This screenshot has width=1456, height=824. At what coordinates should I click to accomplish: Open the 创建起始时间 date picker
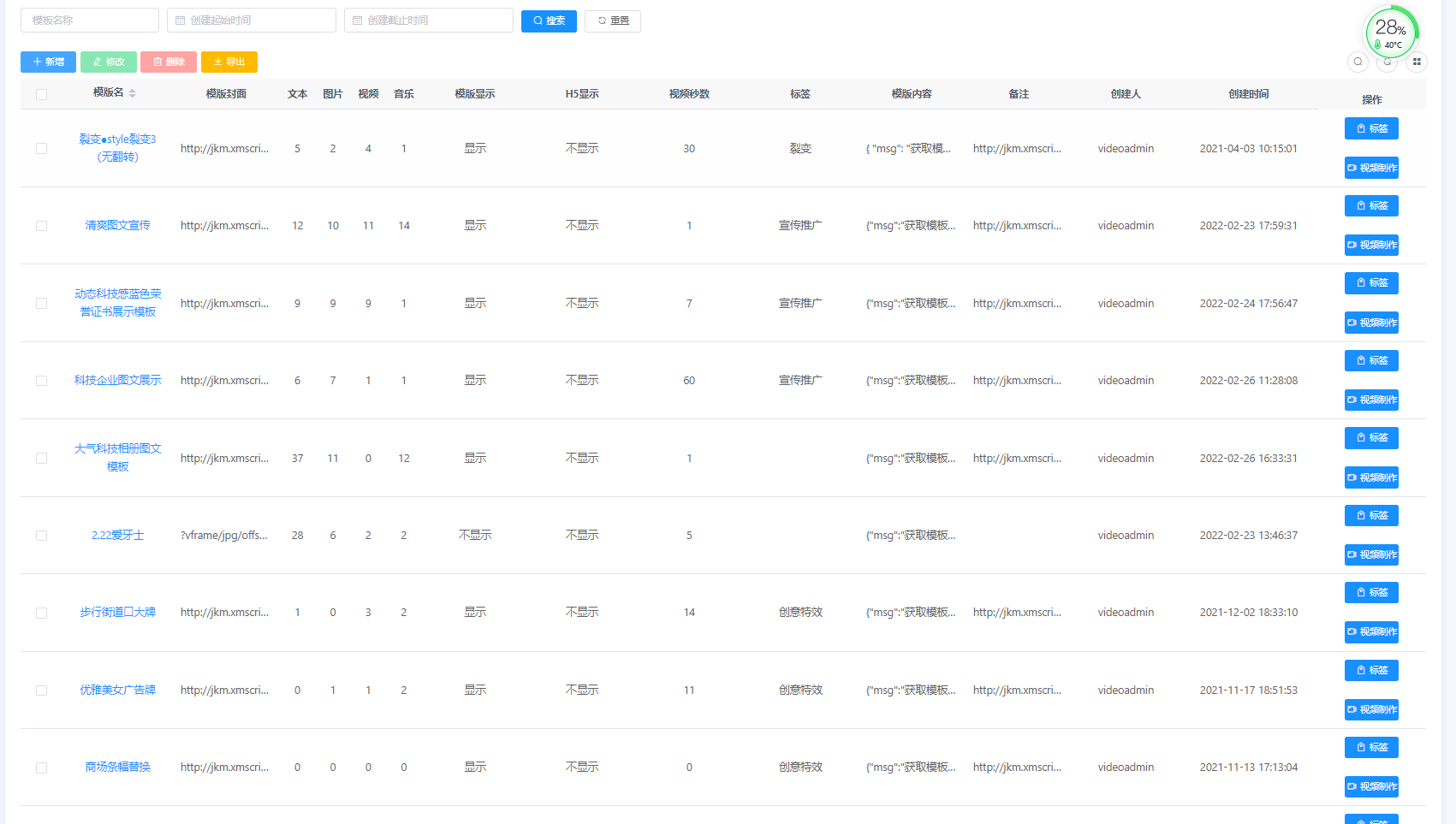pyautogui.click(x=252, y=21)
